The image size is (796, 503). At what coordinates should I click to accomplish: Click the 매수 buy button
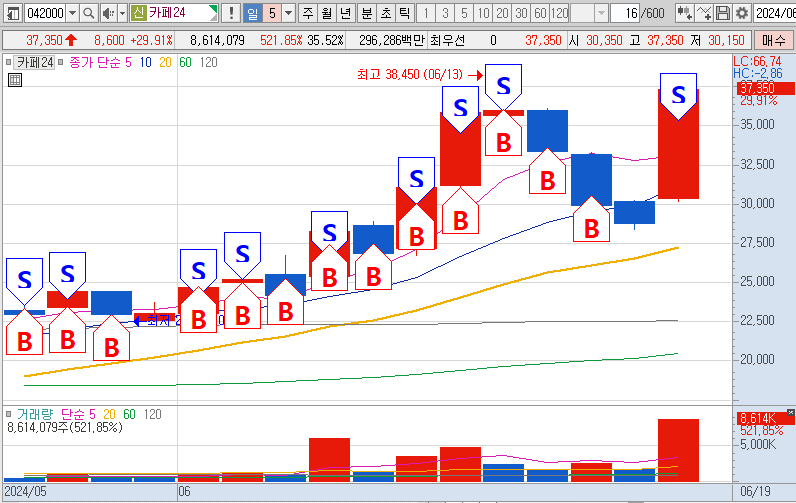click(773, 40)
